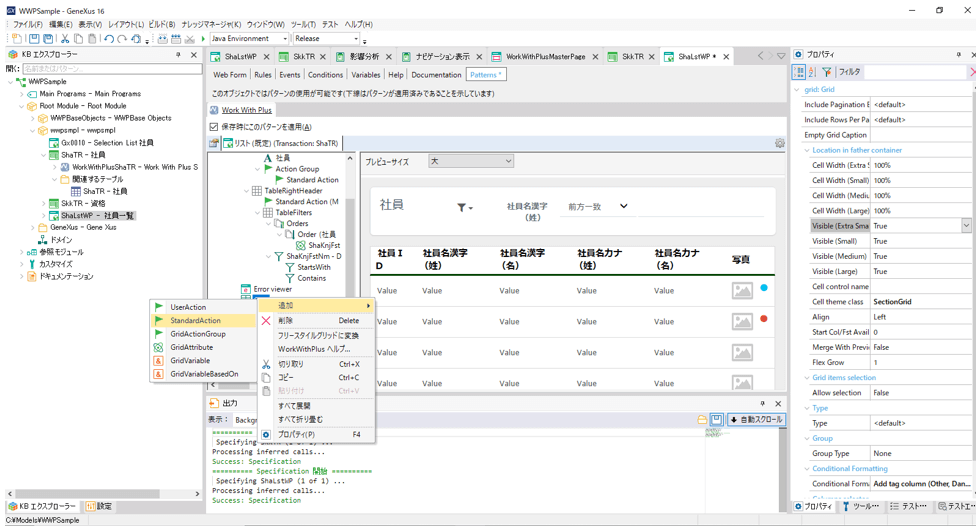
Task: Click the Save toolbar icon
Action: (x=34, y=39)
